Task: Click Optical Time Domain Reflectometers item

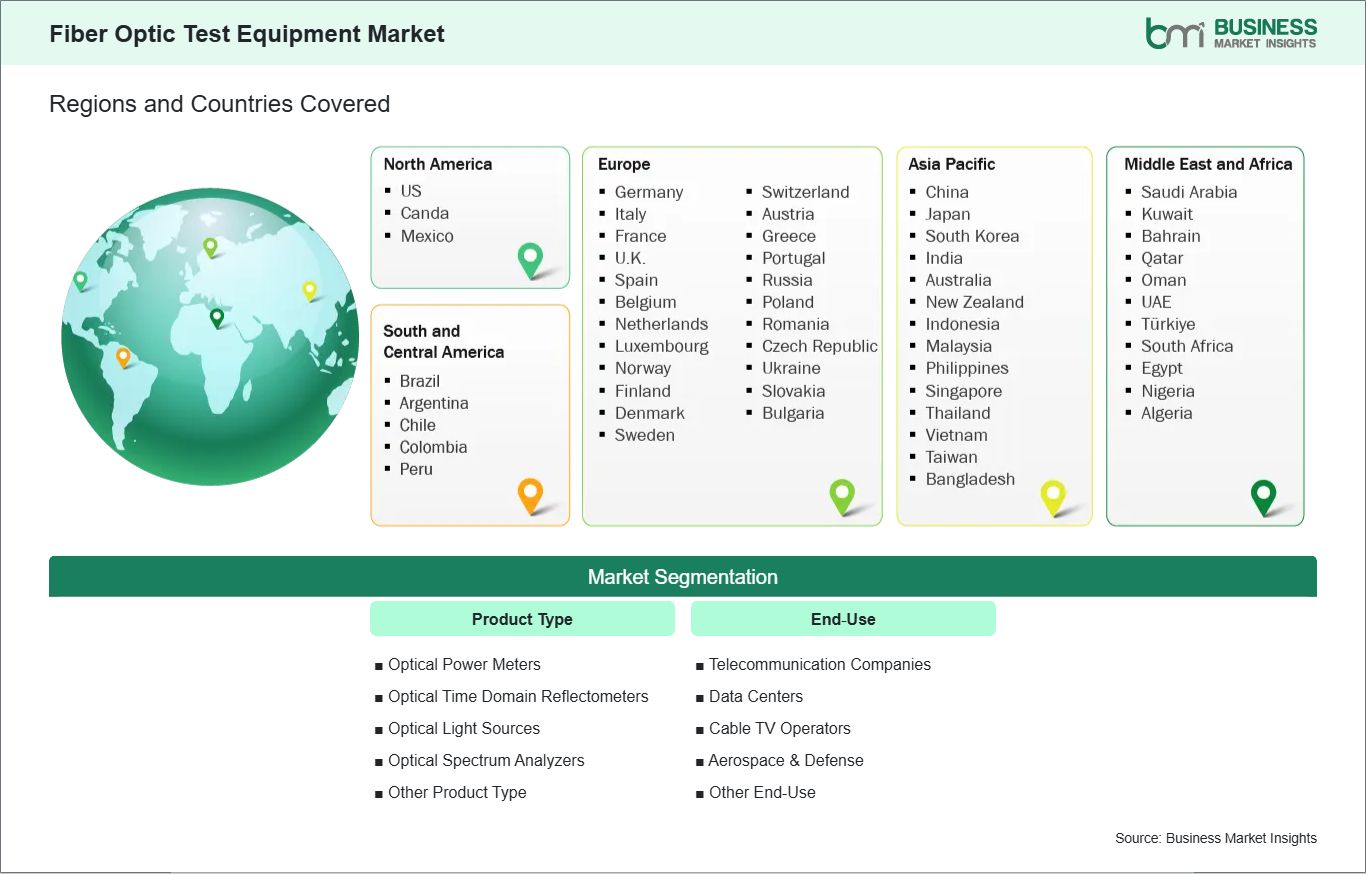Action: (x=518, y=696)
